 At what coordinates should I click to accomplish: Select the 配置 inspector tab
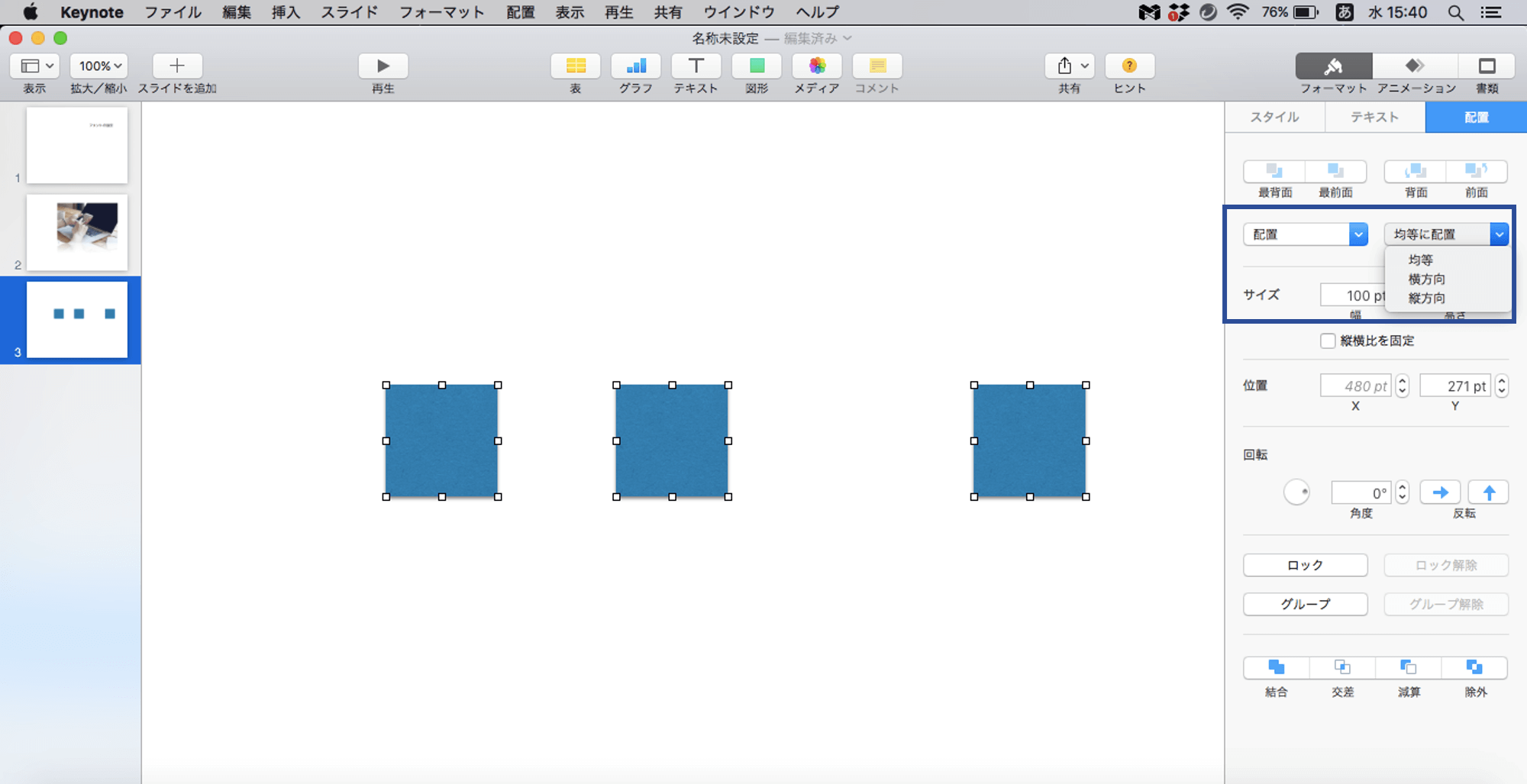[1476, 118]
